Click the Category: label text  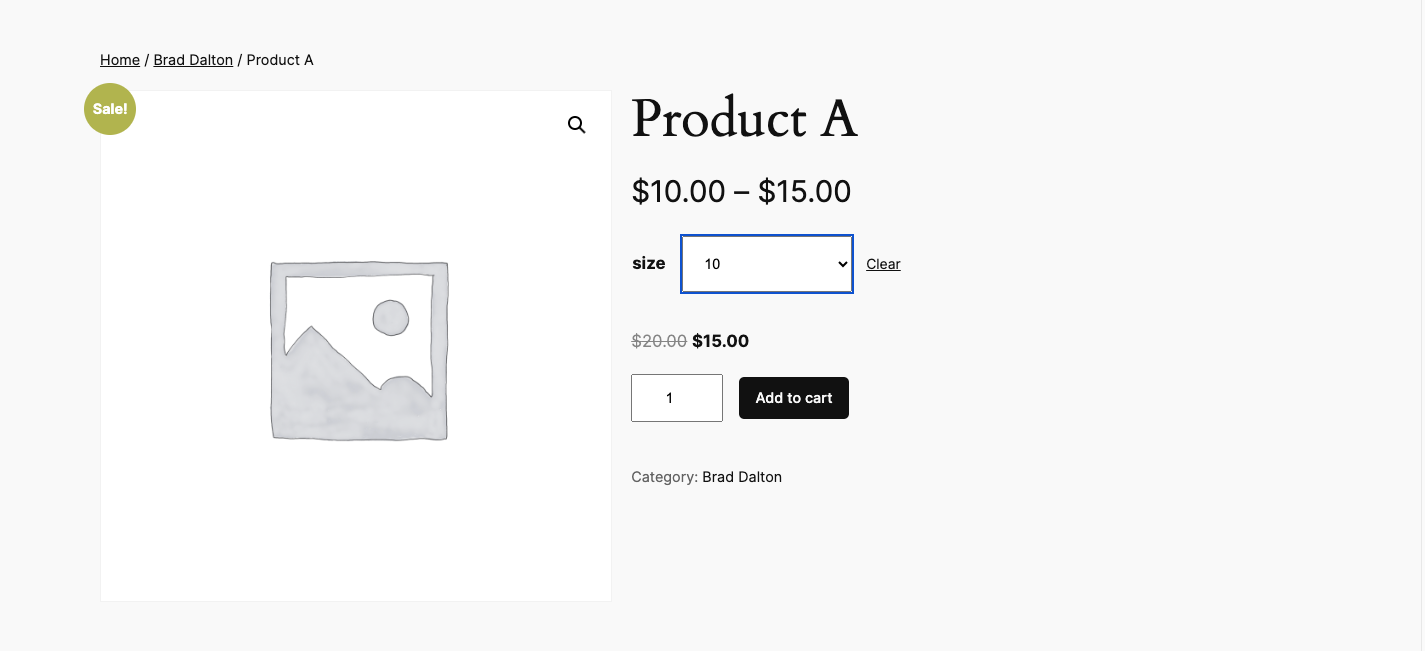664,477
